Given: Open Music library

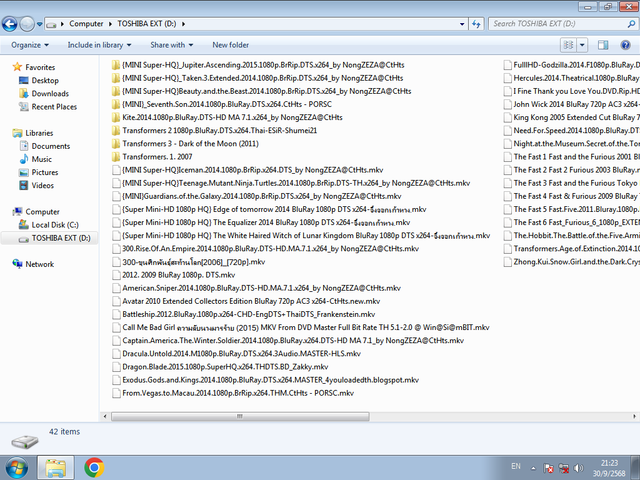Looking at the screenshot, I should point(42,159).
